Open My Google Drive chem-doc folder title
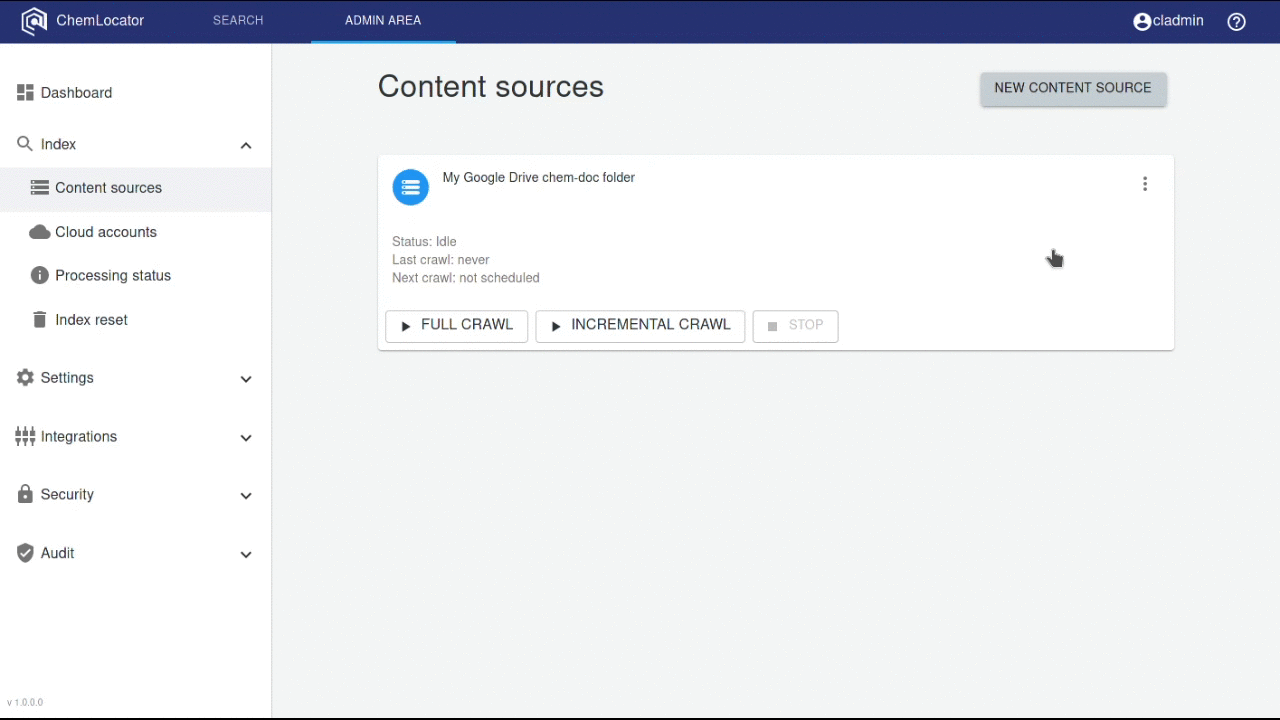 (x=538, y=178)
